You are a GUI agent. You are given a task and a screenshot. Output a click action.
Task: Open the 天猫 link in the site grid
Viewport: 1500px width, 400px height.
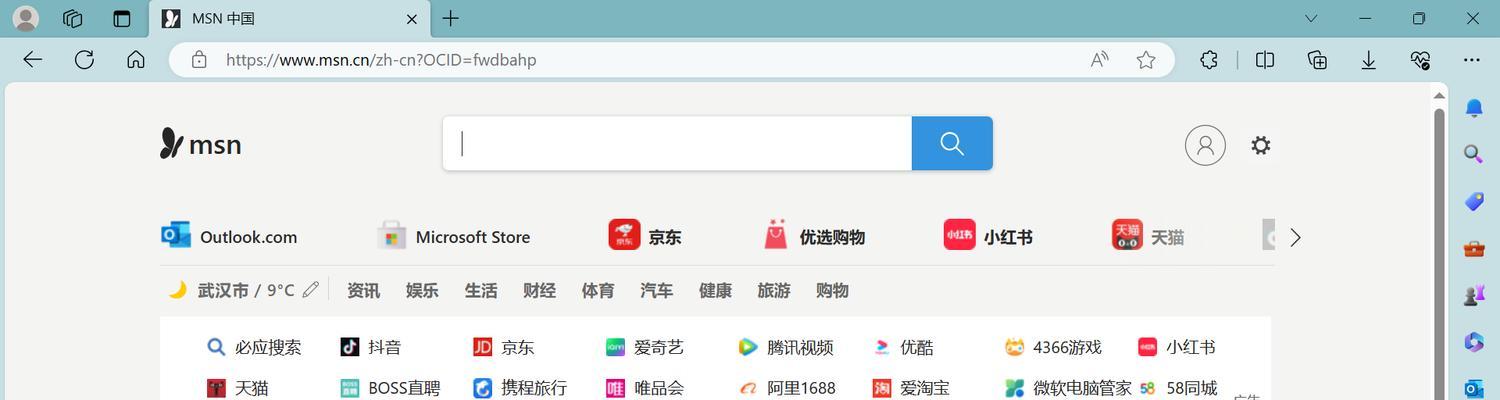(238, 388)
